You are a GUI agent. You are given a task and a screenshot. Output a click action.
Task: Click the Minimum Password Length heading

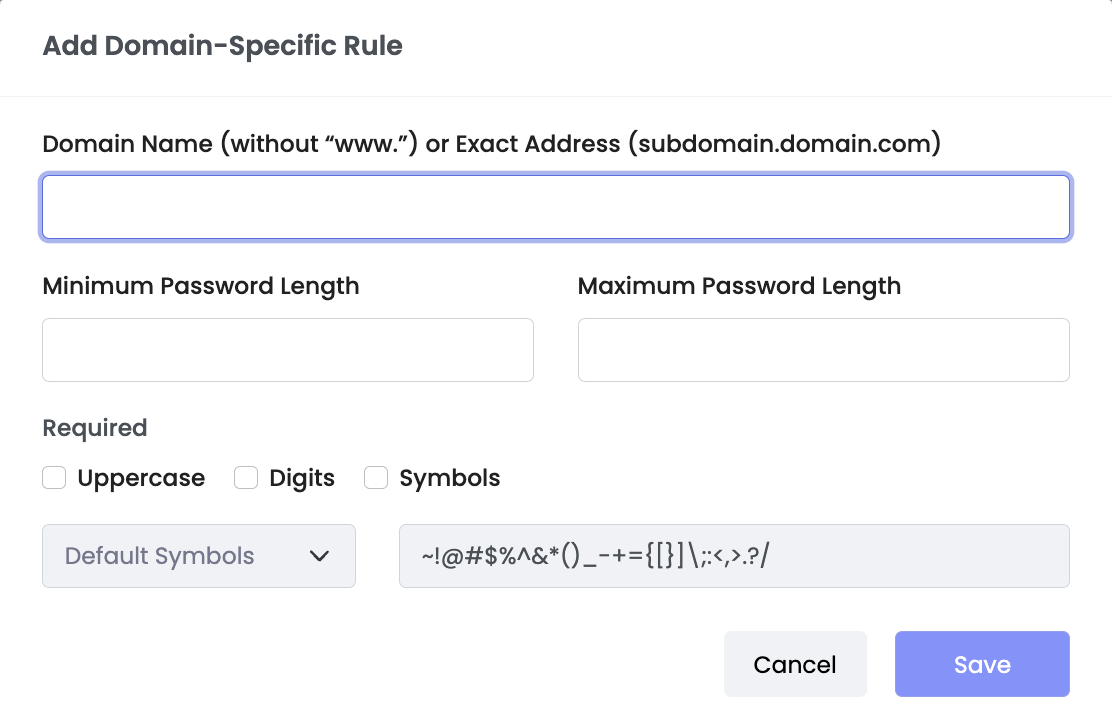click(200, 286)
